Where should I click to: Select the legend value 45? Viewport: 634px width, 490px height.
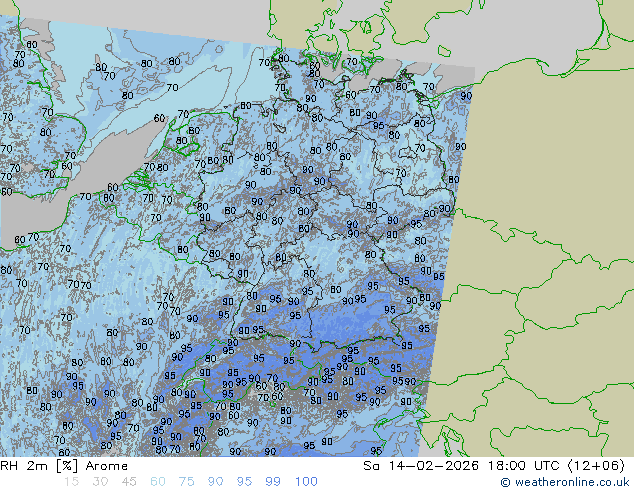129,482
